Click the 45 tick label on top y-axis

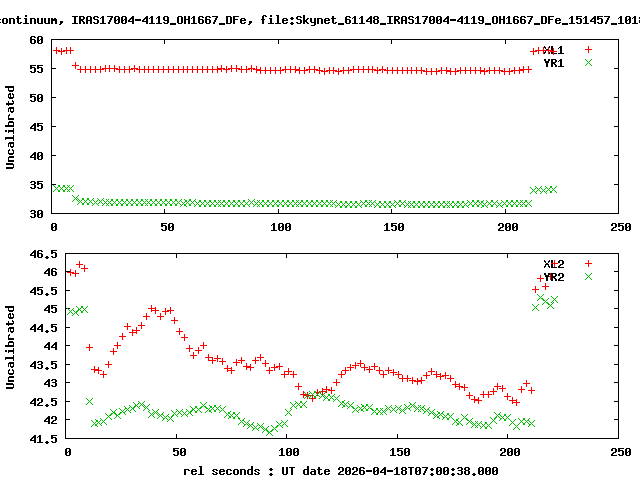click(x=36, y=127)
